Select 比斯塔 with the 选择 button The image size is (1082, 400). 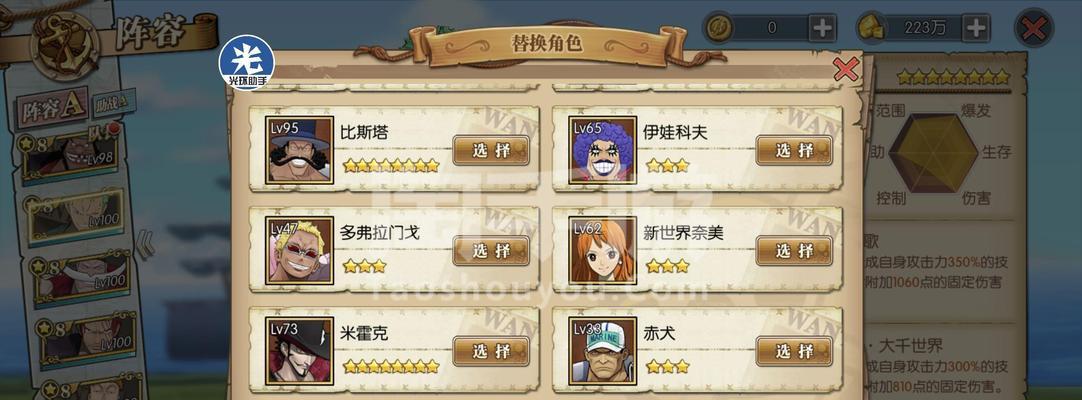click(491, 150)
